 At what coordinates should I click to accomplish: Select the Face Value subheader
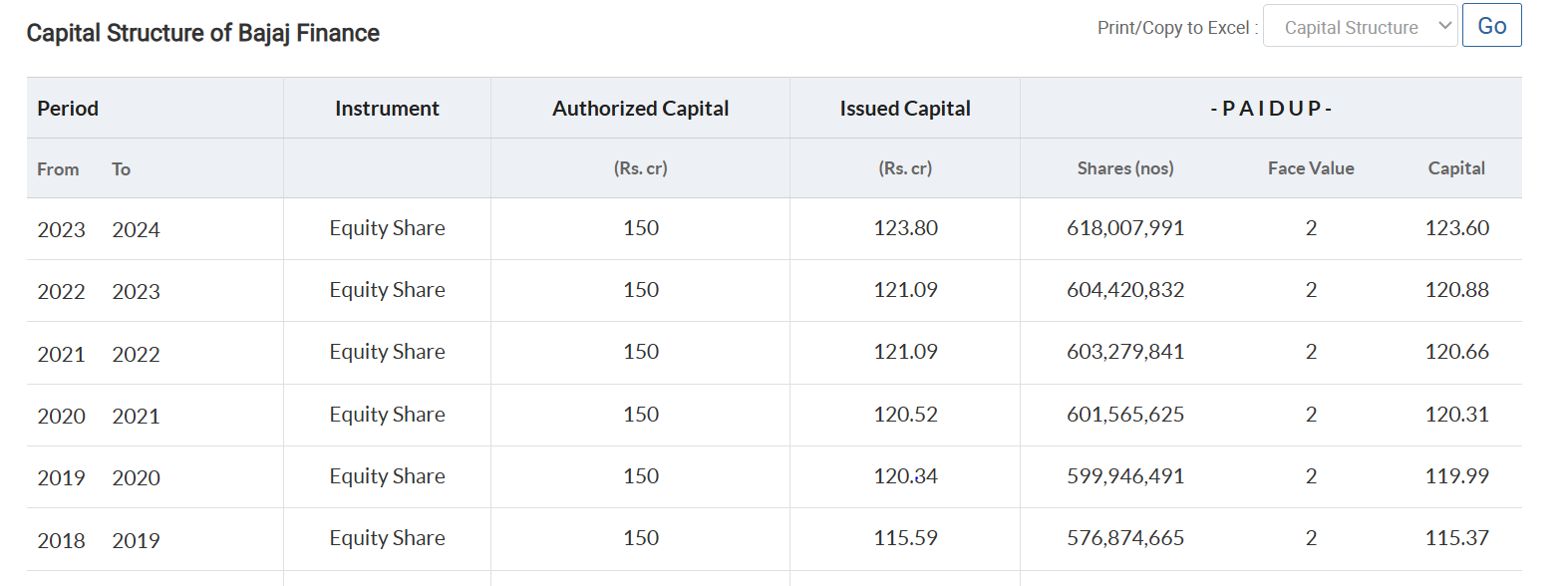click(x=1311, y=168)
